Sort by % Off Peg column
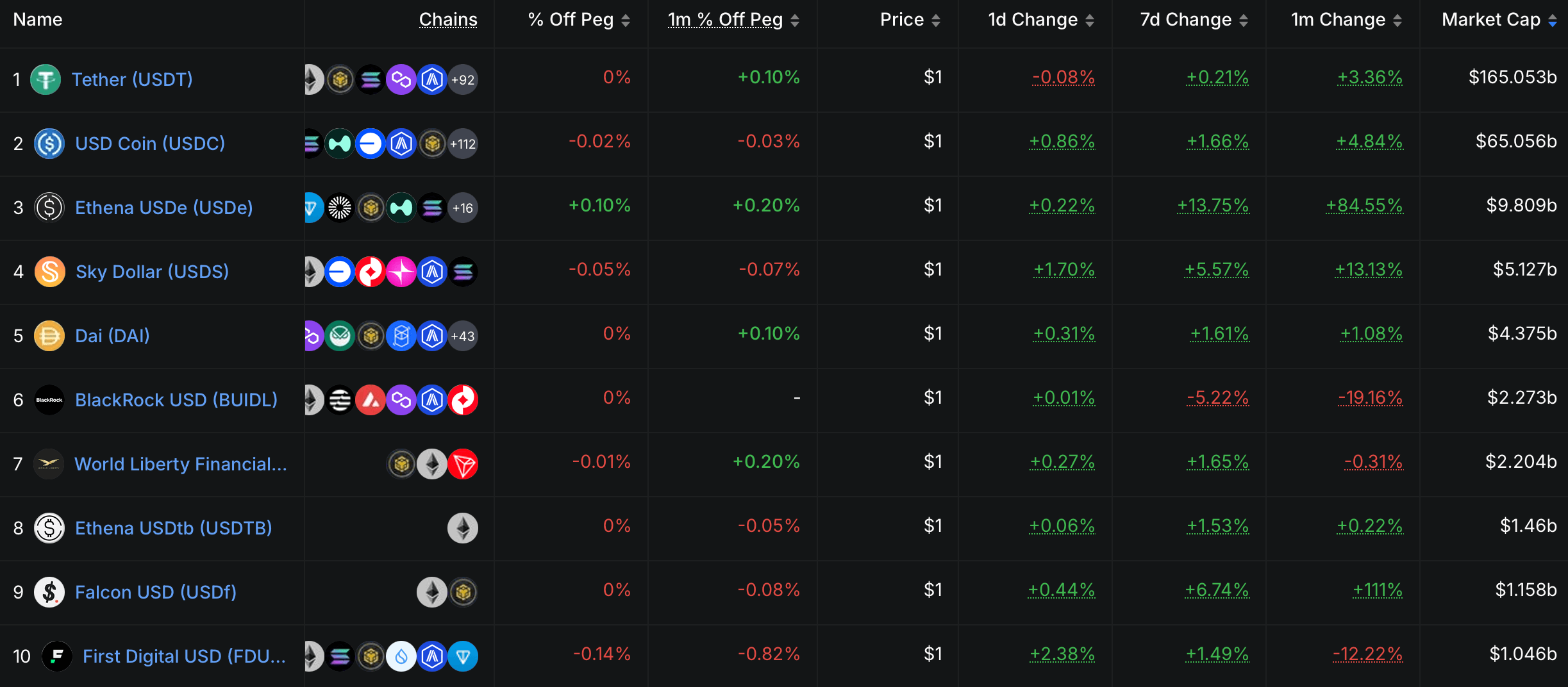The width and height of the screenshot is (1568, 687). tap(579, 20)
